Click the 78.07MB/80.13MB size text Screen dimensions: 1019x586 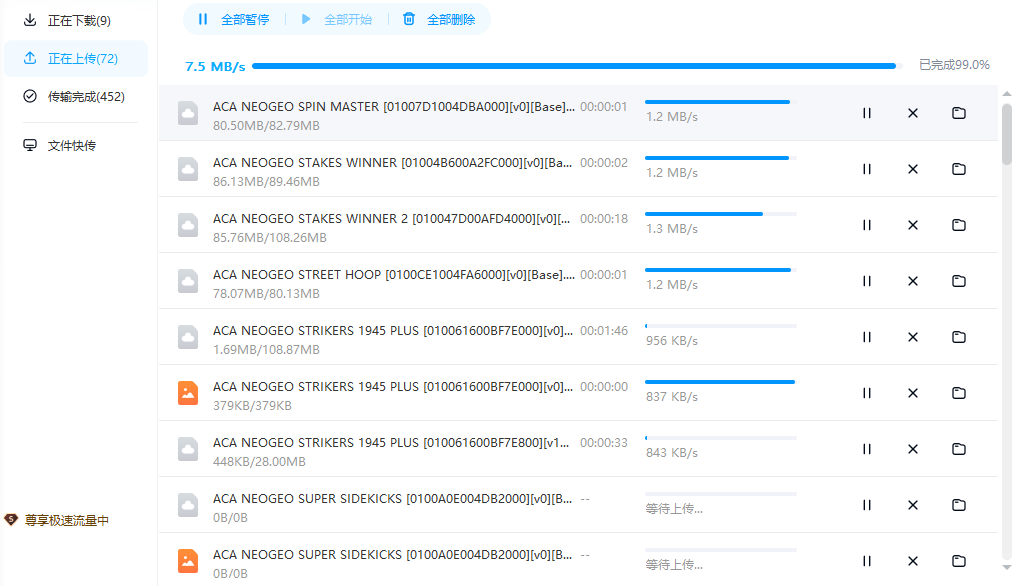(266, 293)
